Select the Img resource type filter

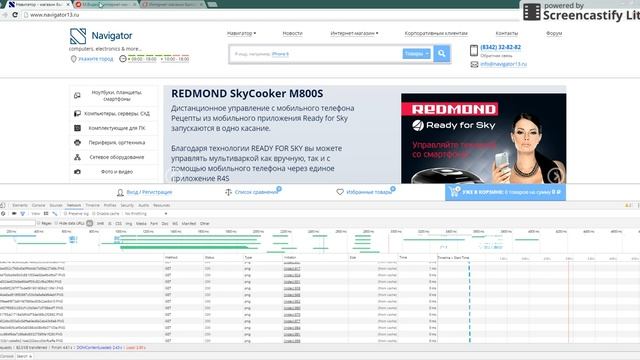tap(129, 223)
